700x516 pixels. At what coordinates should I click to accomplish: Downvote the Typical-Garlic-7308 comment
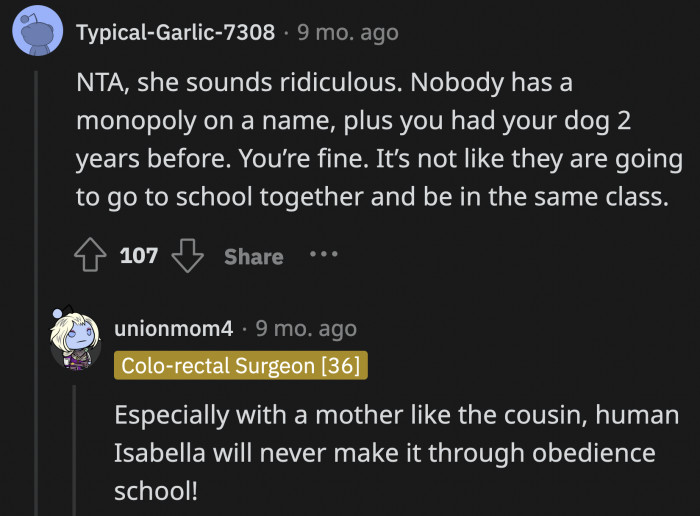click(187, 256)
